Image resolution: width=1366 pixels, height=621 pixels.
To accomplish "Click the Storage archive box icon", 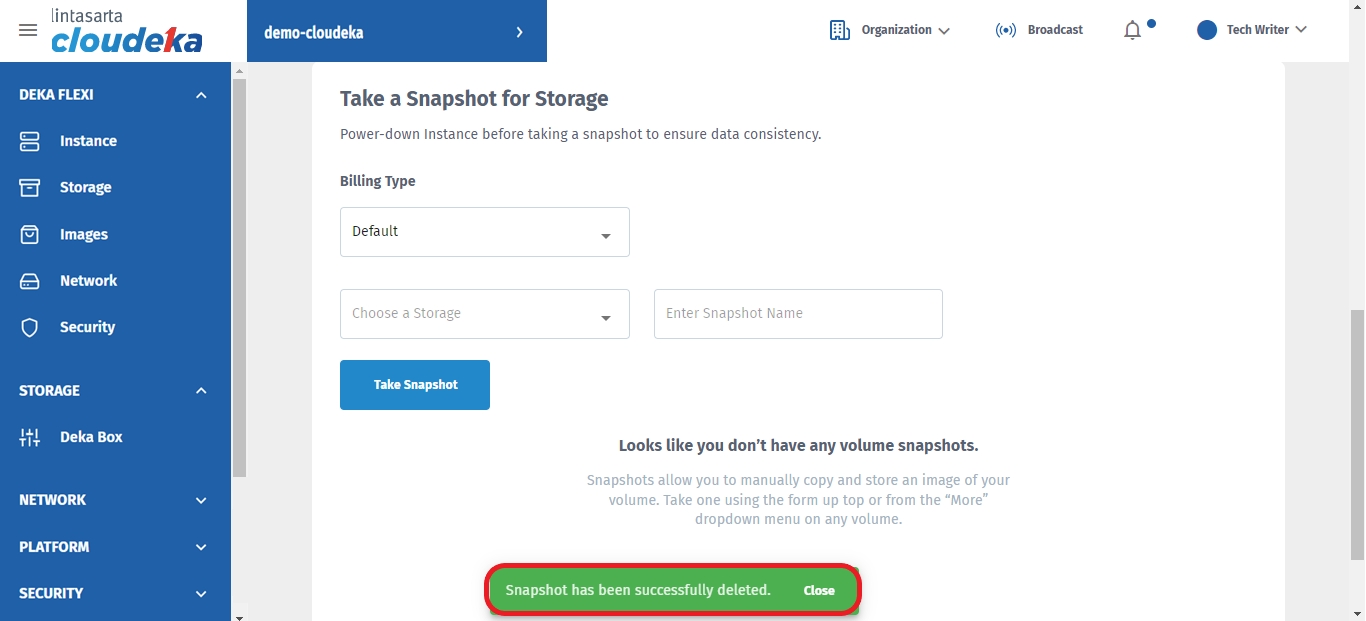I will [30, 187].
